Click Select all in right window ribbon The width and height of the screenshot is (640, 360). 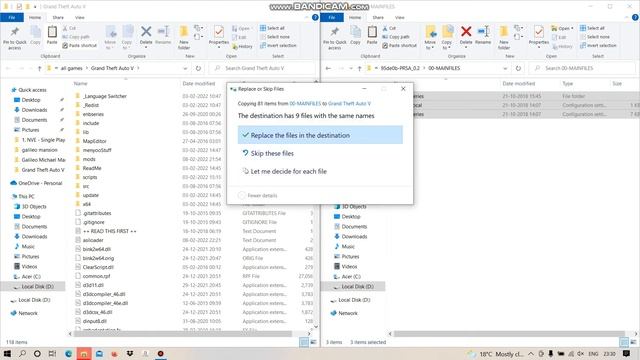pyautogui.click(x=592, y=28)
